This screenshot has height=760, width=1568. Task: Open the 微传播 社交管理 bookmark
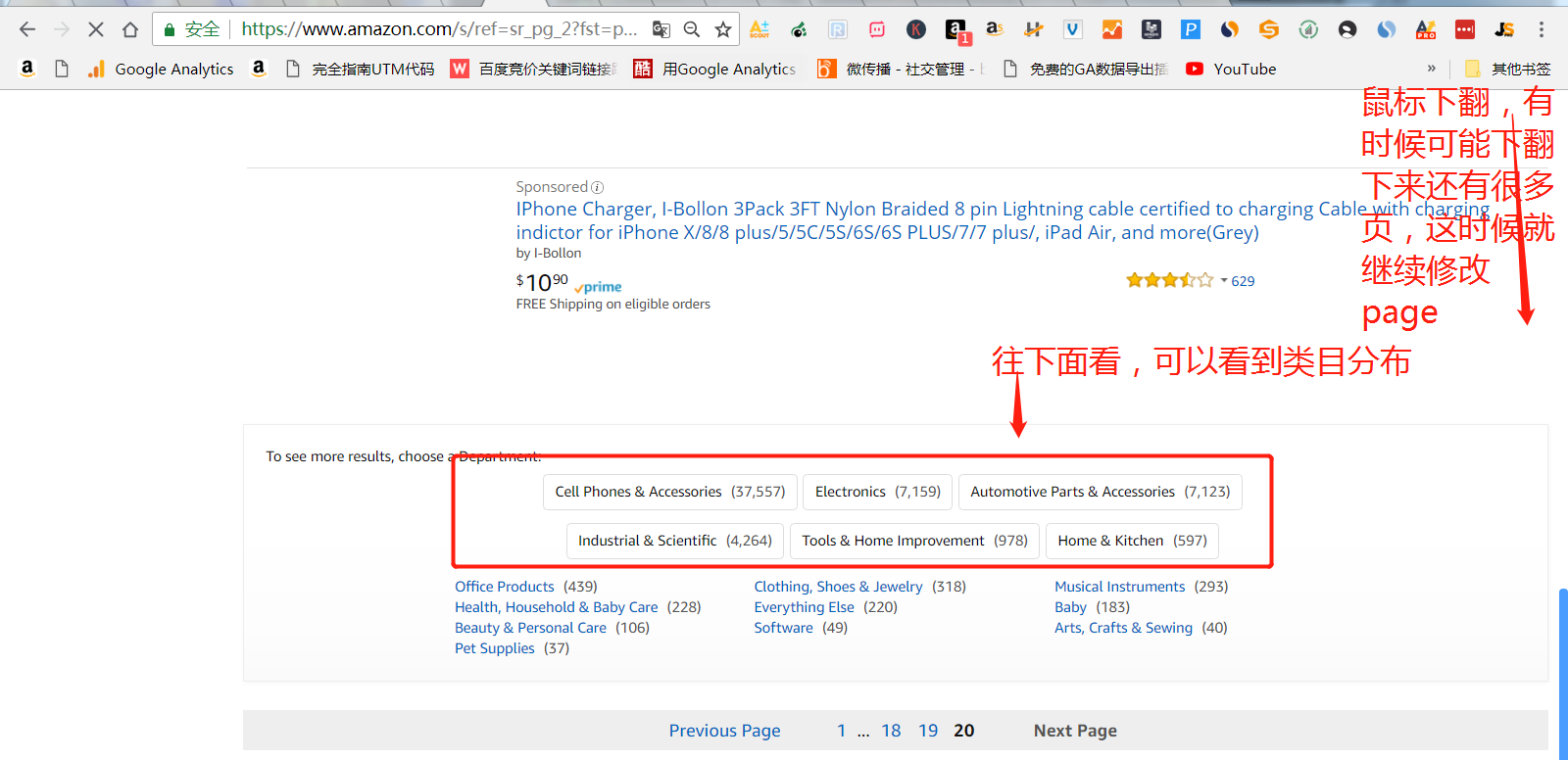tap(901, 69)
